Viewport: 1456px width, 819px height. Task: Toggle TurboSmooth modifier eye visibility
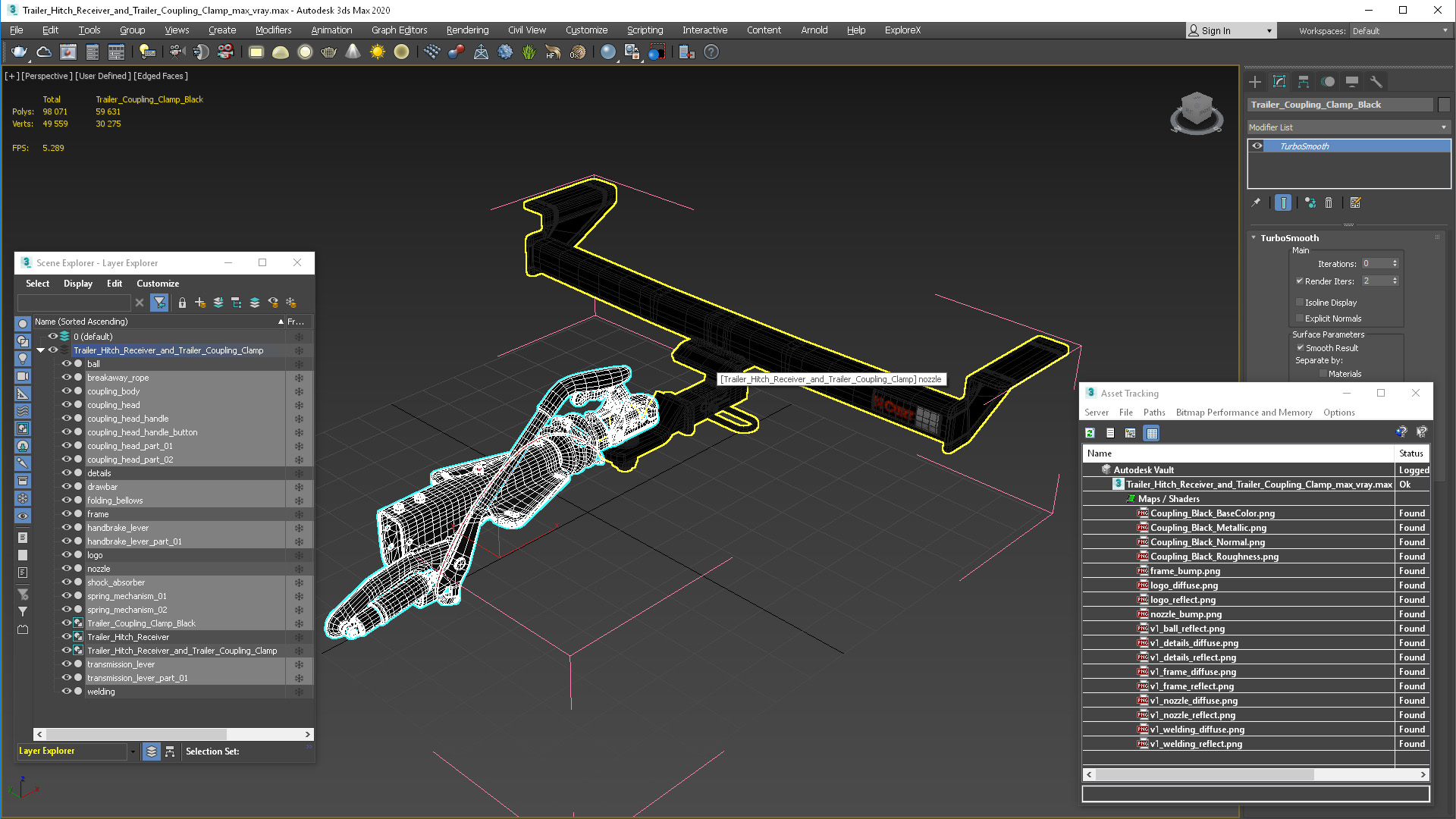pos(1257,146)
